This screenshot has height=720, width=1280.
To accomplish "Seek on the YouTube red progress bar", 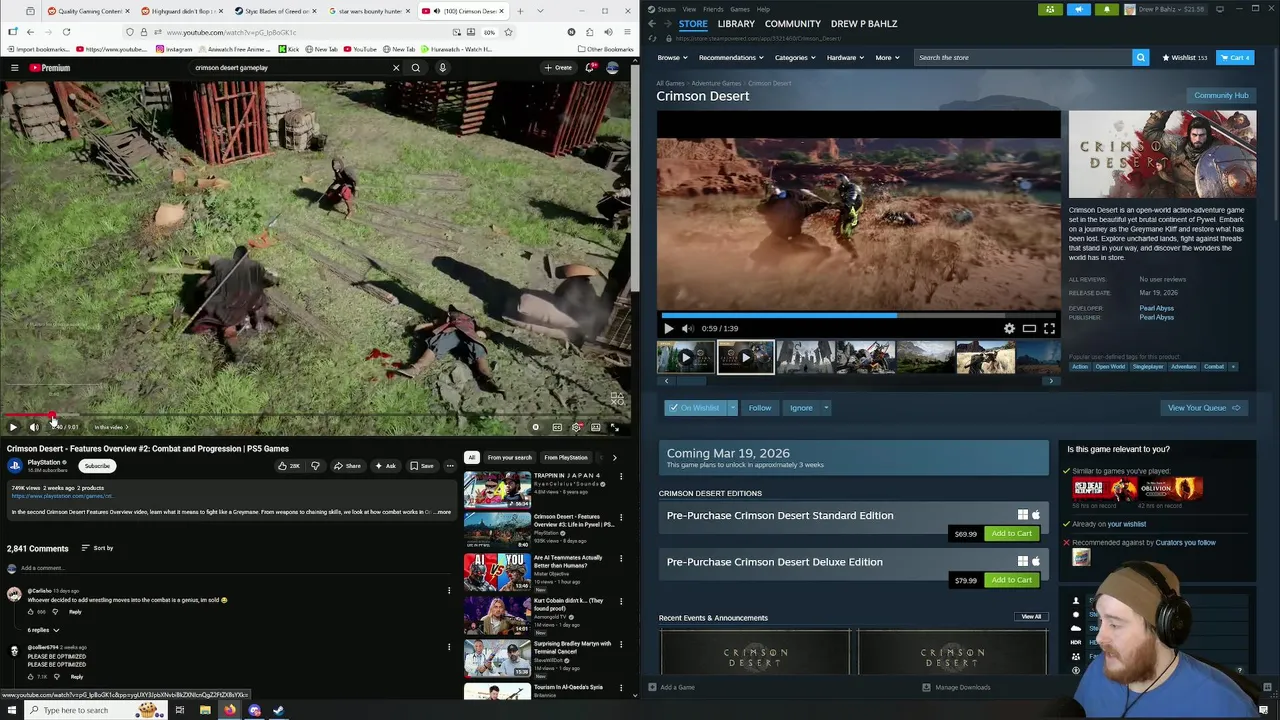I will pyautogui.click(x=315, y=416).
